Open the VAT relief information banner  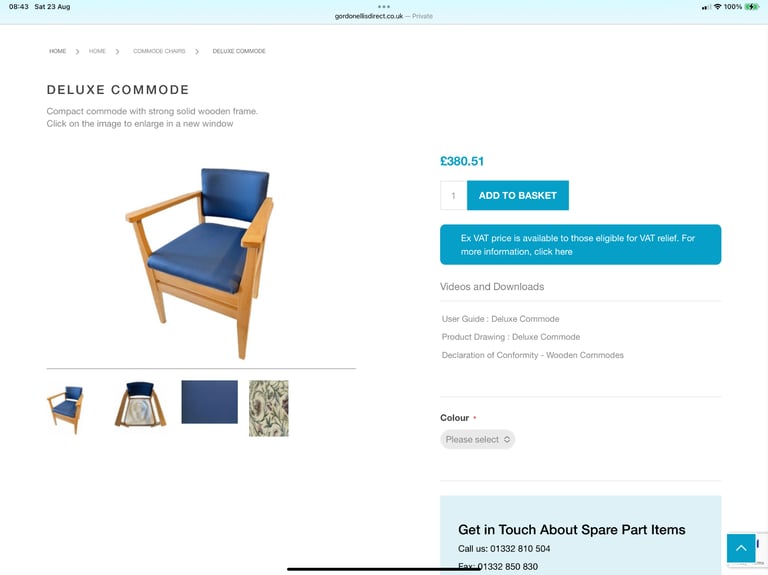pos(580,244)
